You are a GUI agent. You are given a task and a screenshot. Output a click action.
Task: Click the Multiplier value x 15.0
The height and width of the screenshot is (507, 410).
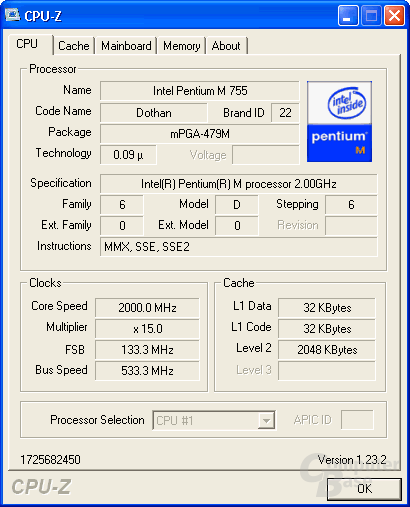[x=147, y=329]
